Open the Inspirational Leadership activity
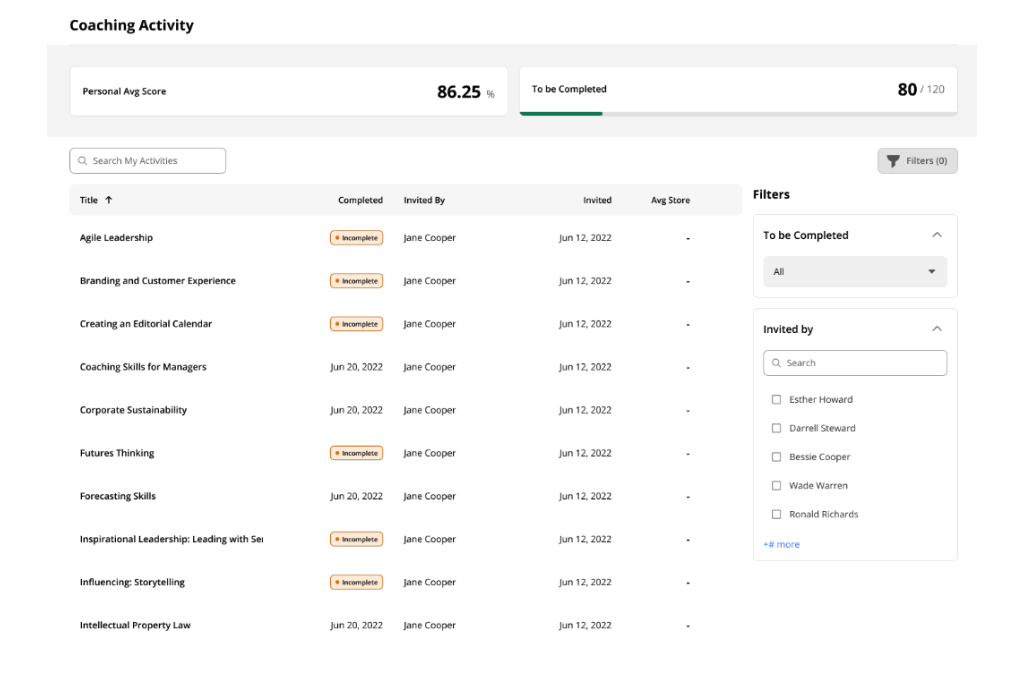Screen dimensions: 1032x674 point(171,539)
